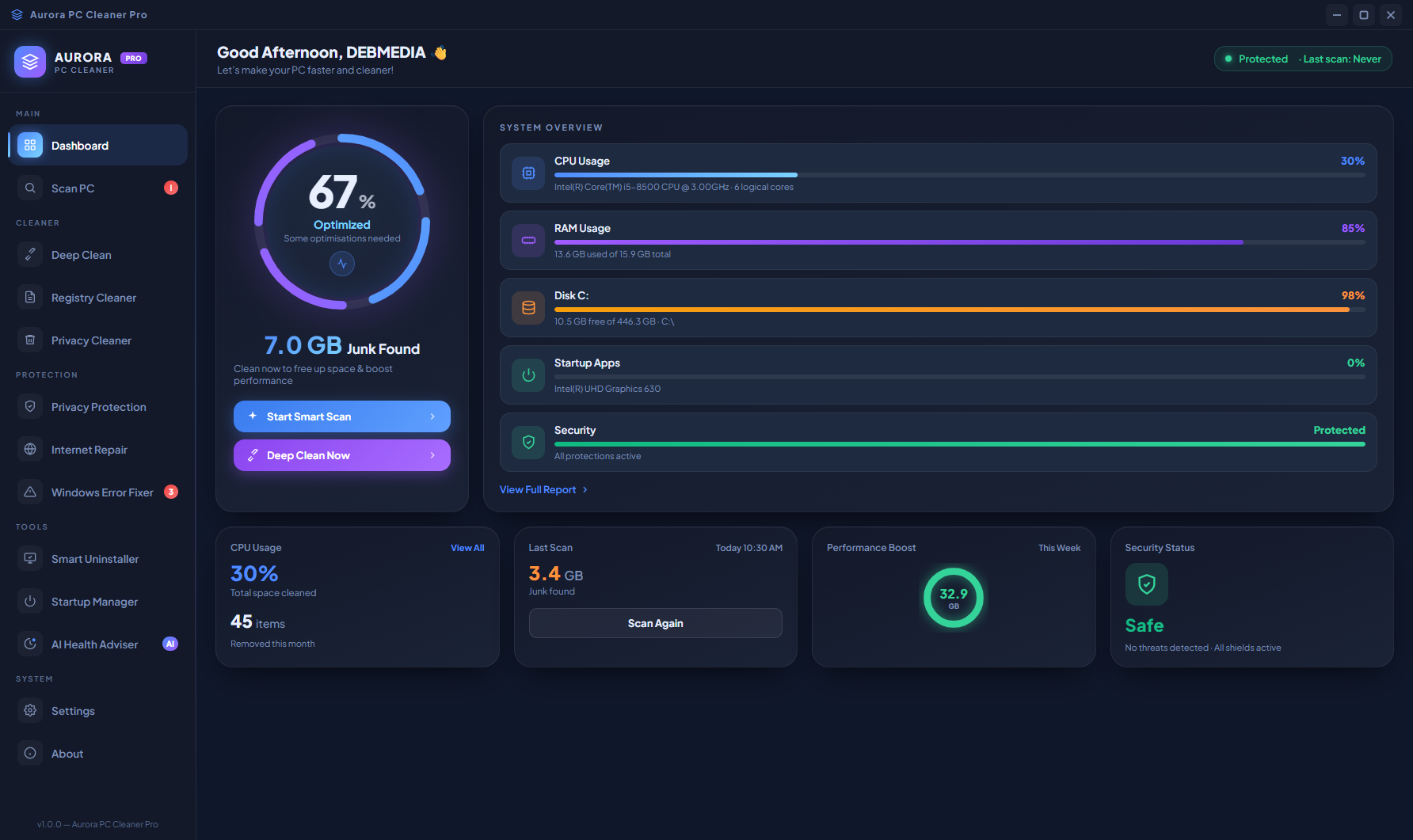1413x840 pixels.
Task: Click the About info icon
Action: [30, 754]
